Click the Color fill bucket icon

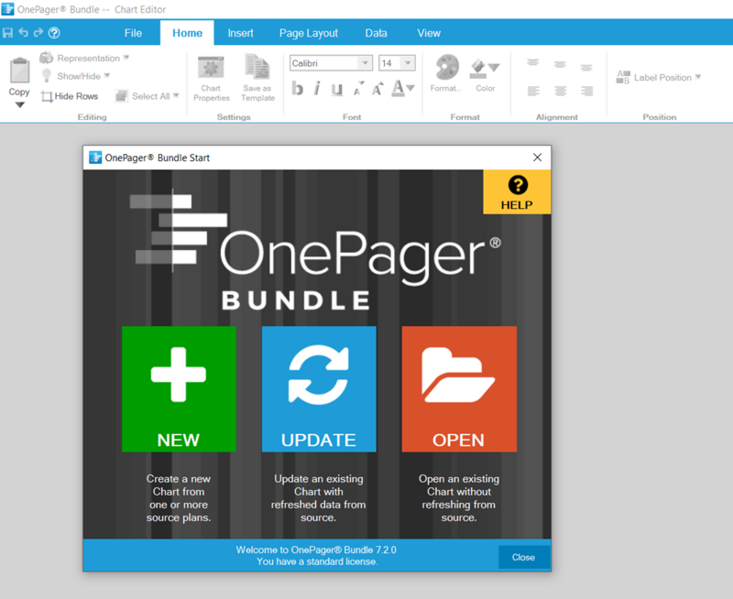478,68
